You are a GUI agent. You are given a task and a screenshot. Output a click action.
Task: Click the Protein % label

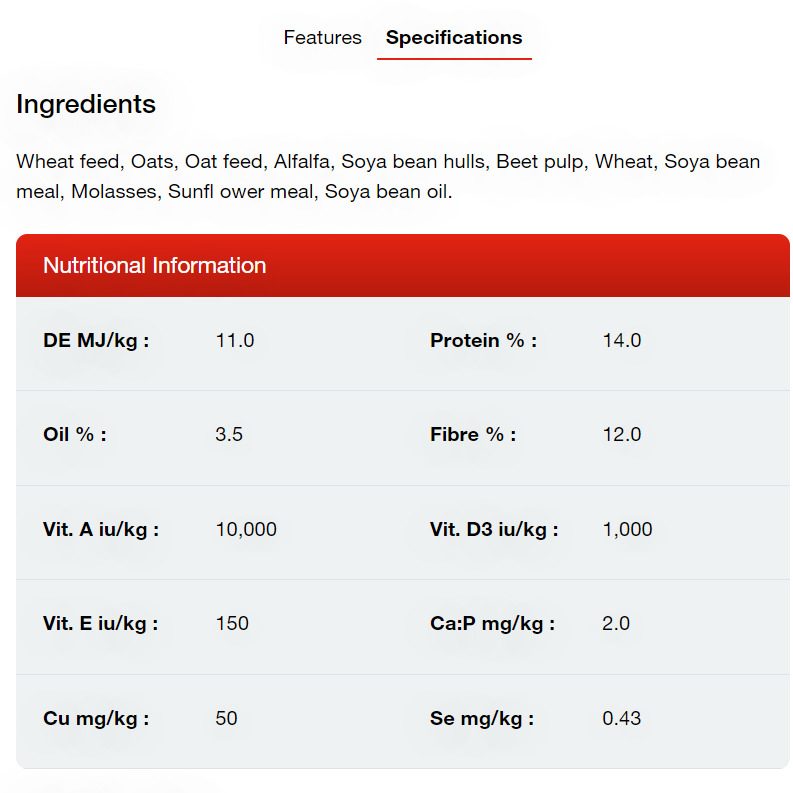[483, 340]
